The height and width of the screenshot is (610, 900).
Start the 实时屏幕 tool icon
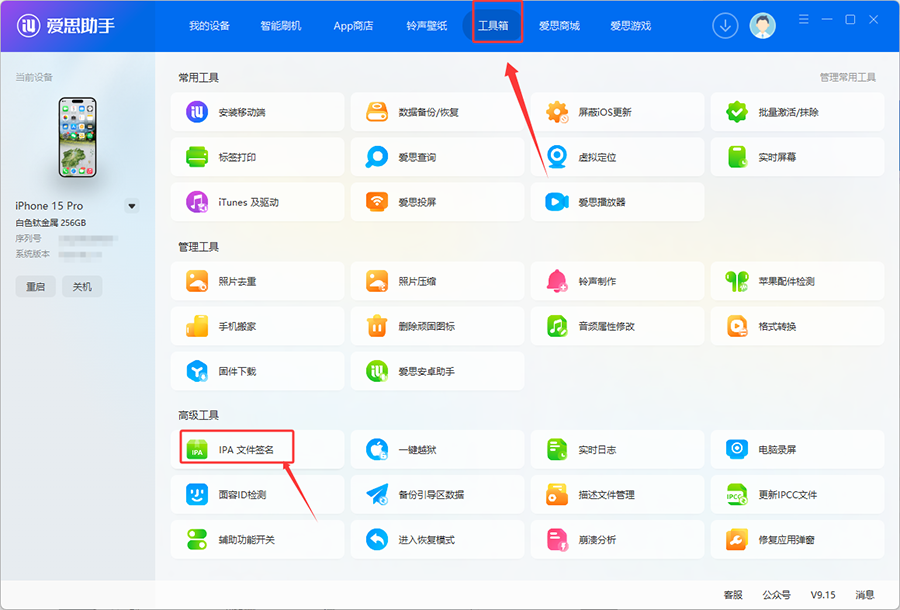pyautogui.click(x=737, y=157)
